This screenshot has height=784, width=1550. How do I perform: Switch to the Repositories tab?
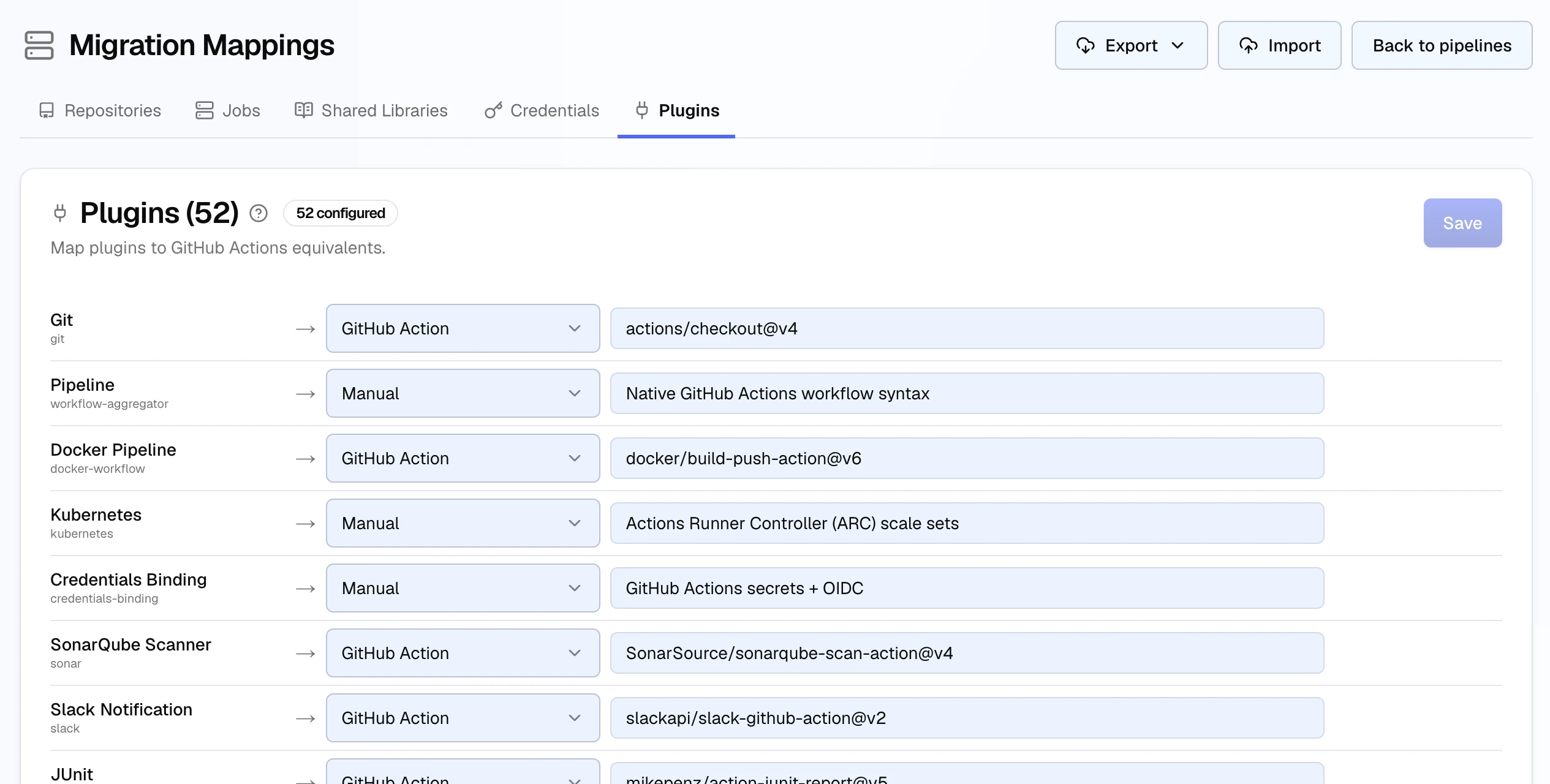click(100, 110)
